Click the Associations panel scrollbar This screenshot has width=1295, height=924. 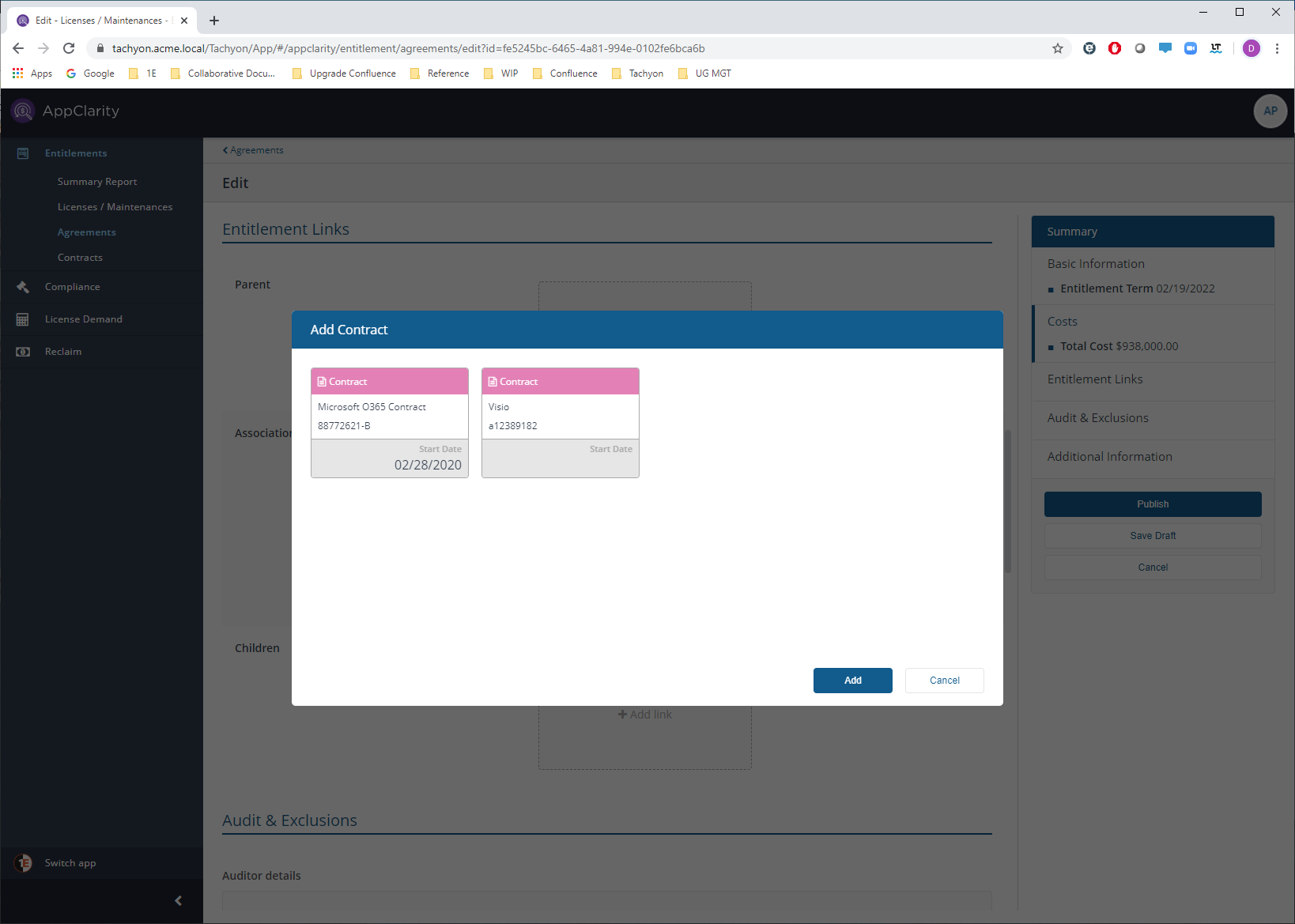(1008, 501)
